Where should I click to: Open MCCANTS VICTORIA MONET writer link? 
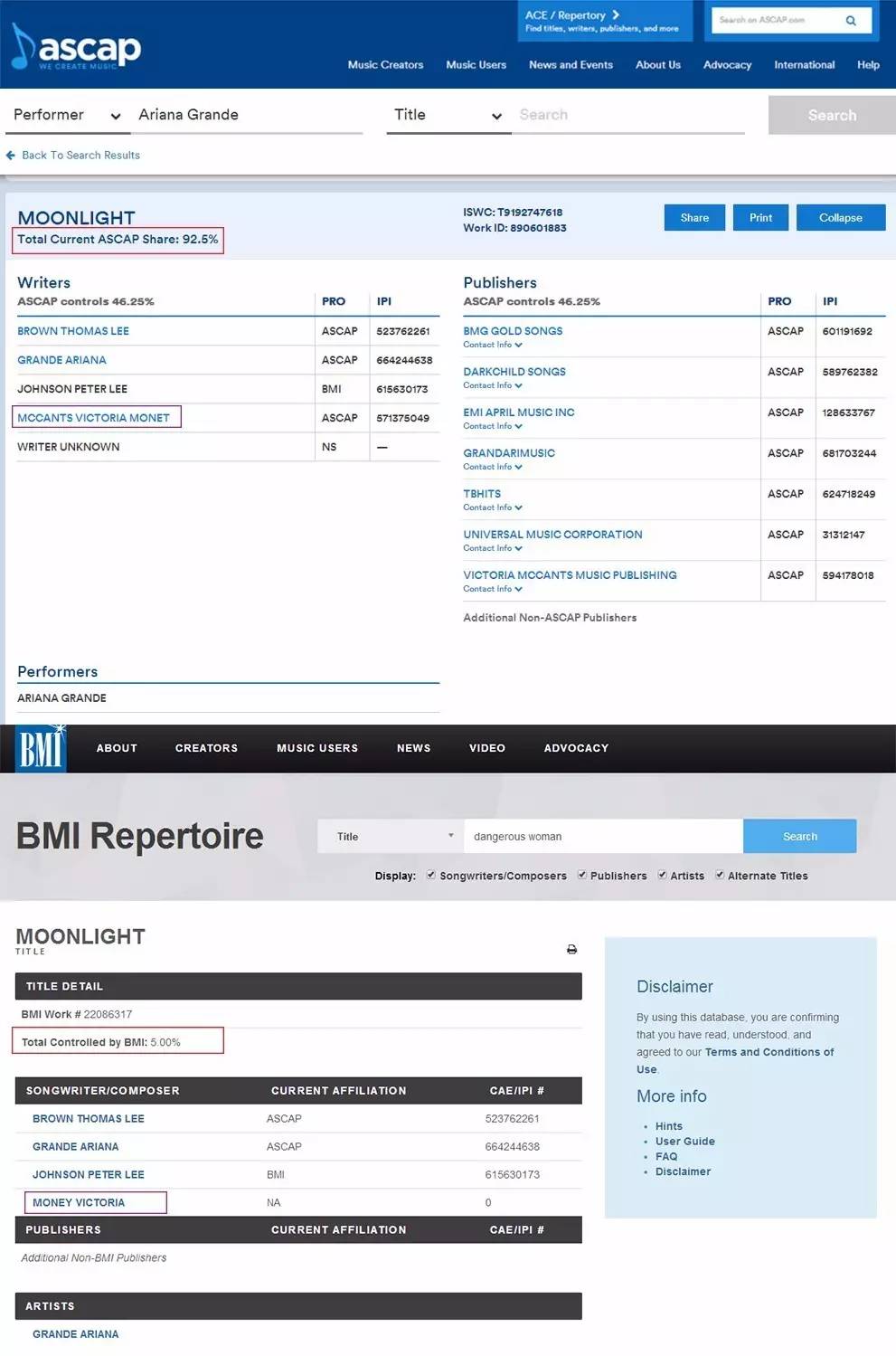(x=93, y=418)
